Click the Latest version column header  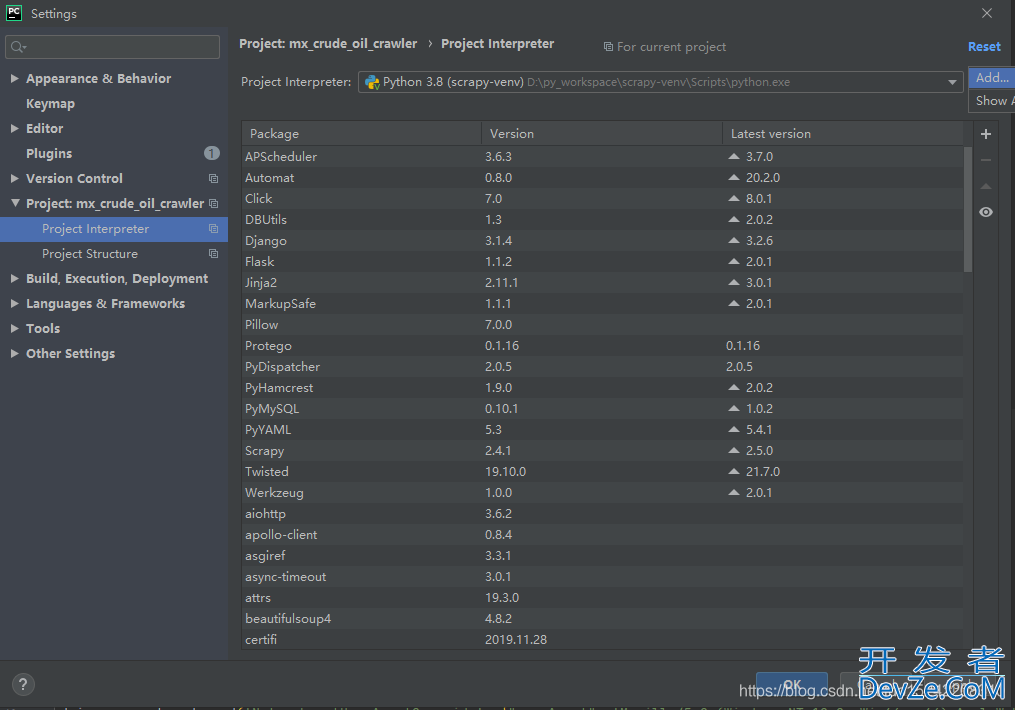click(843, 133)
